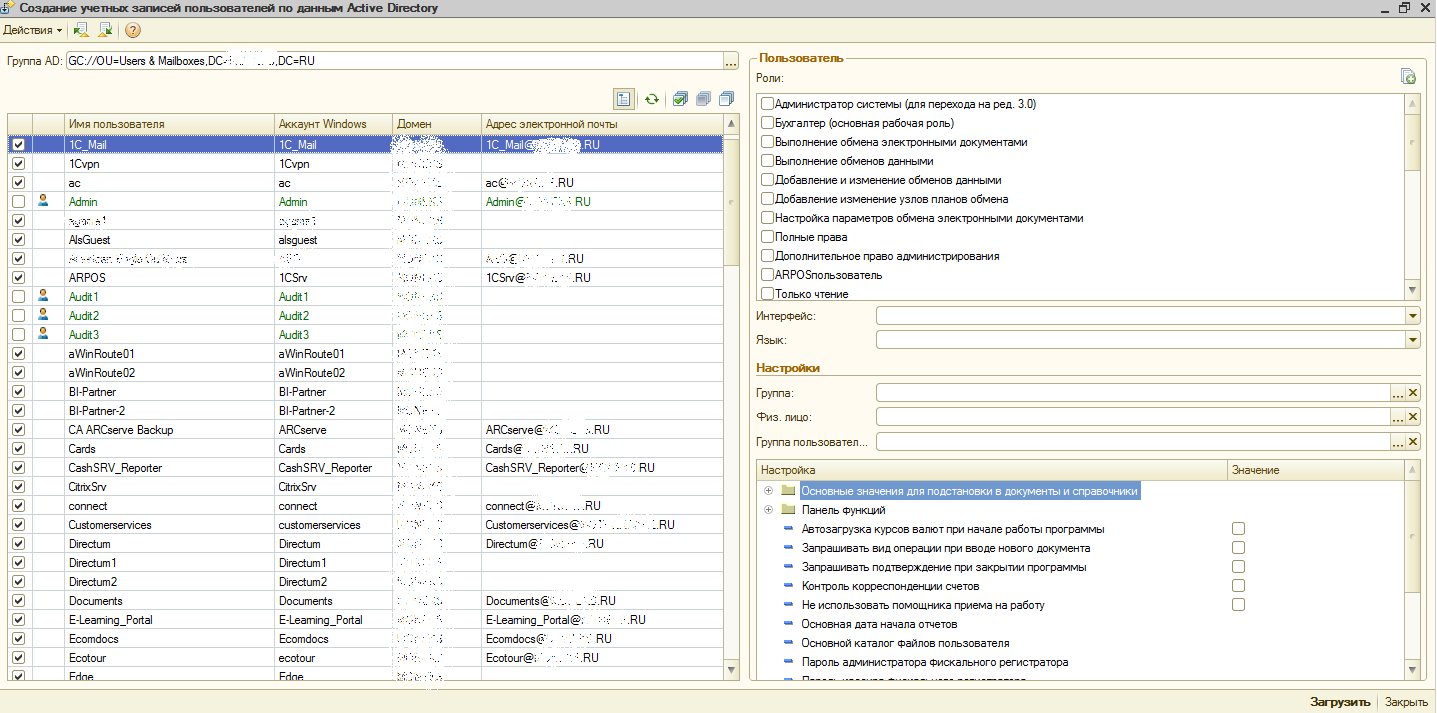
Task: Click ellipsis select button for Физ. лицо
Action: [1398, 417]
